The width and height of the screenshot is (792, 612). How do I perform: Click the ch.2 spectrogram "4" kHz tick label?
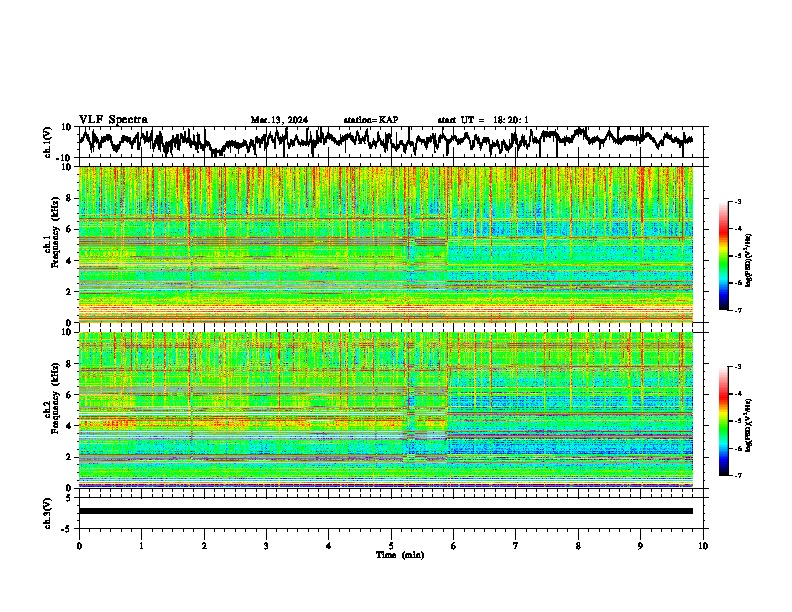coord(69,426)
